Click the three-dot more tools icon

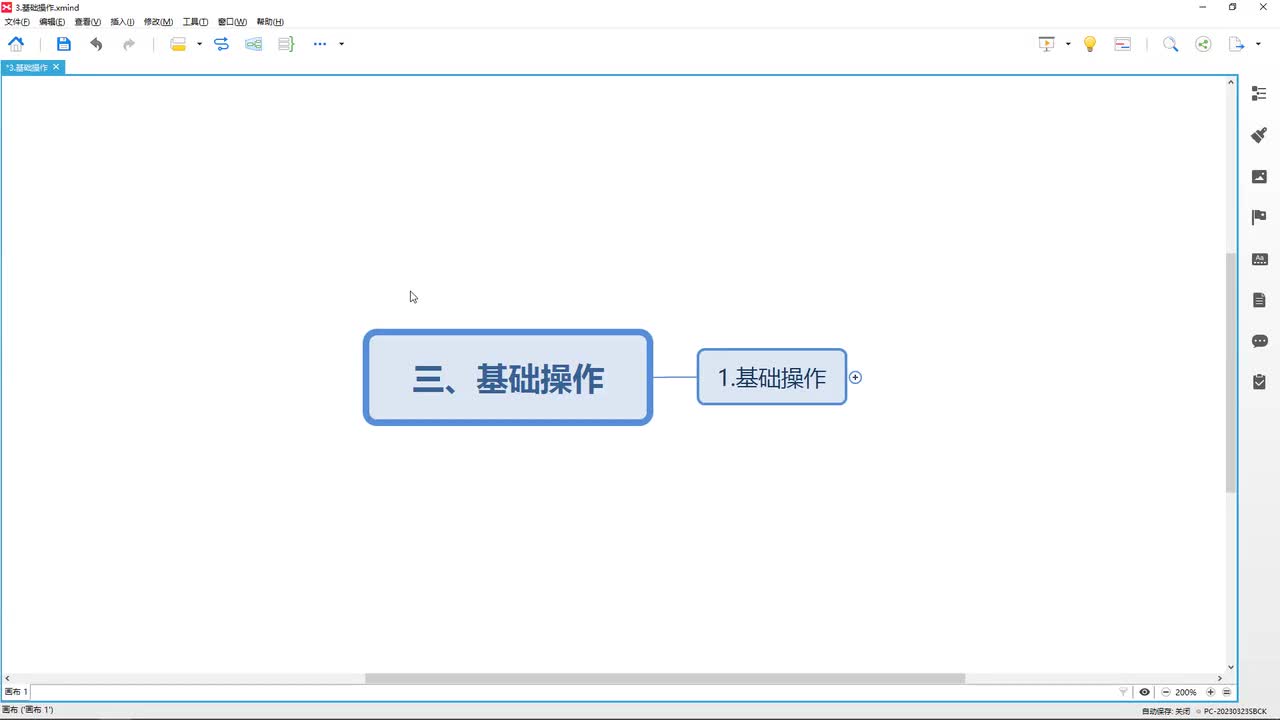320,44
